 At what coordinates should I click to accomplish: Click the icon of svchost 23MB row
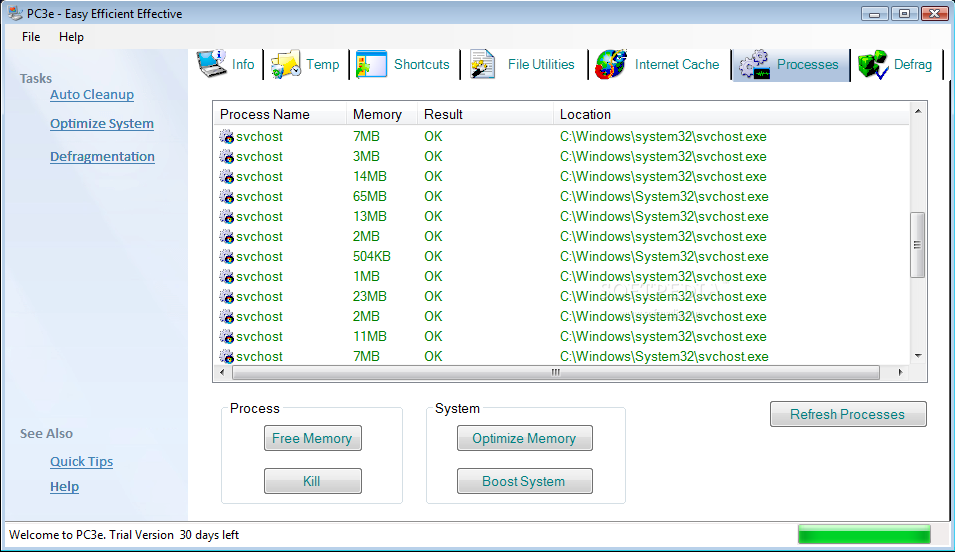tap(227, 297)
